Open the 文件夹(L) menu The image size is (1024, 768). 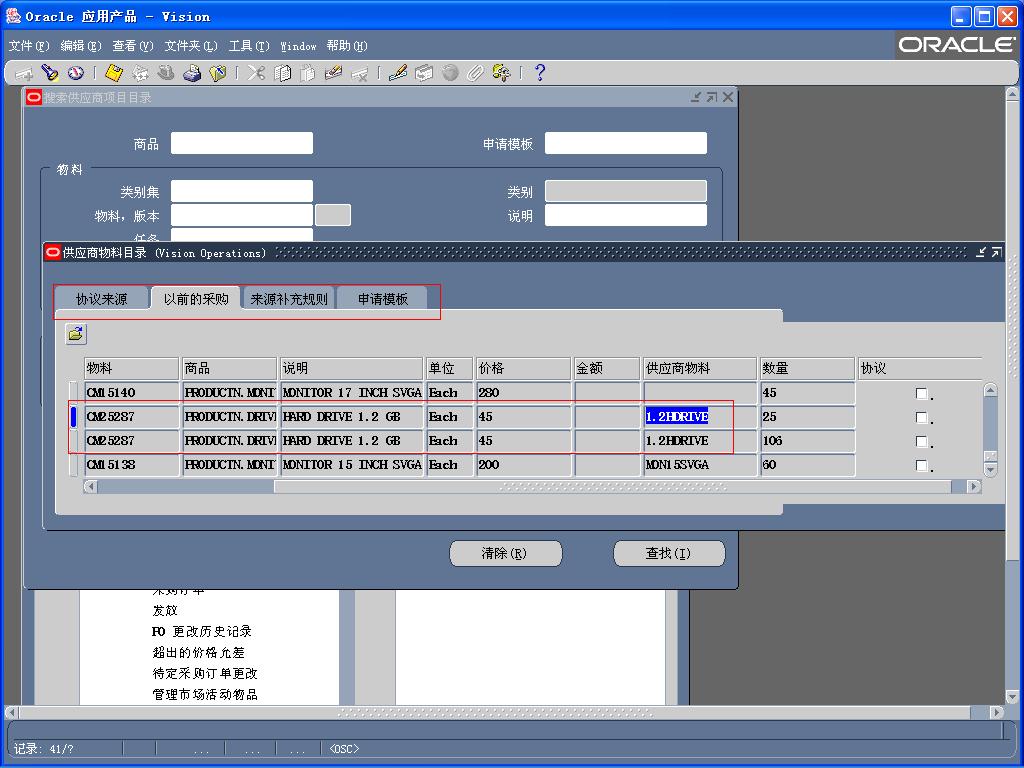191,46
